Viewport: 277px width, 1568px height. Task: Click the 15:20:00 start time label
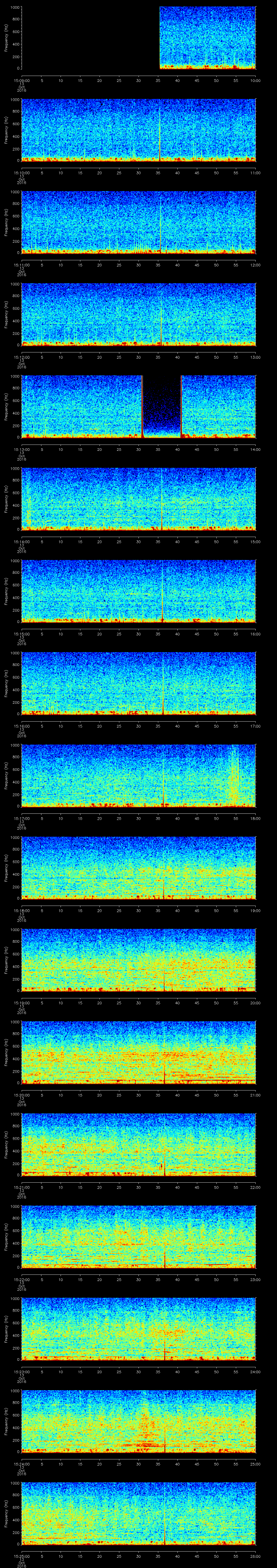pos(21,1095)
